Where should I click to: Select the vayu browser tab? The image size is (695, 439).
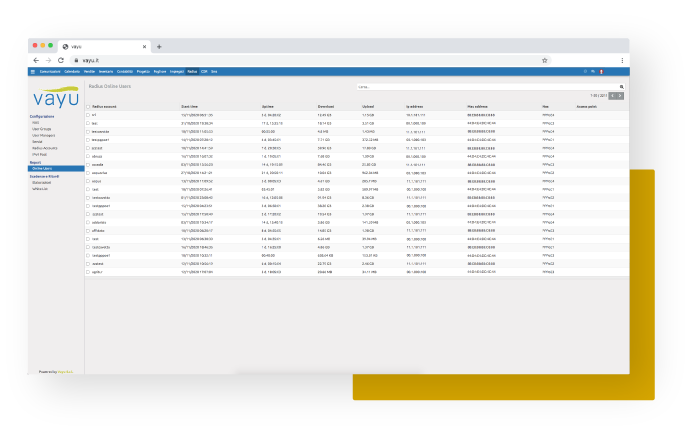point(104,47)
